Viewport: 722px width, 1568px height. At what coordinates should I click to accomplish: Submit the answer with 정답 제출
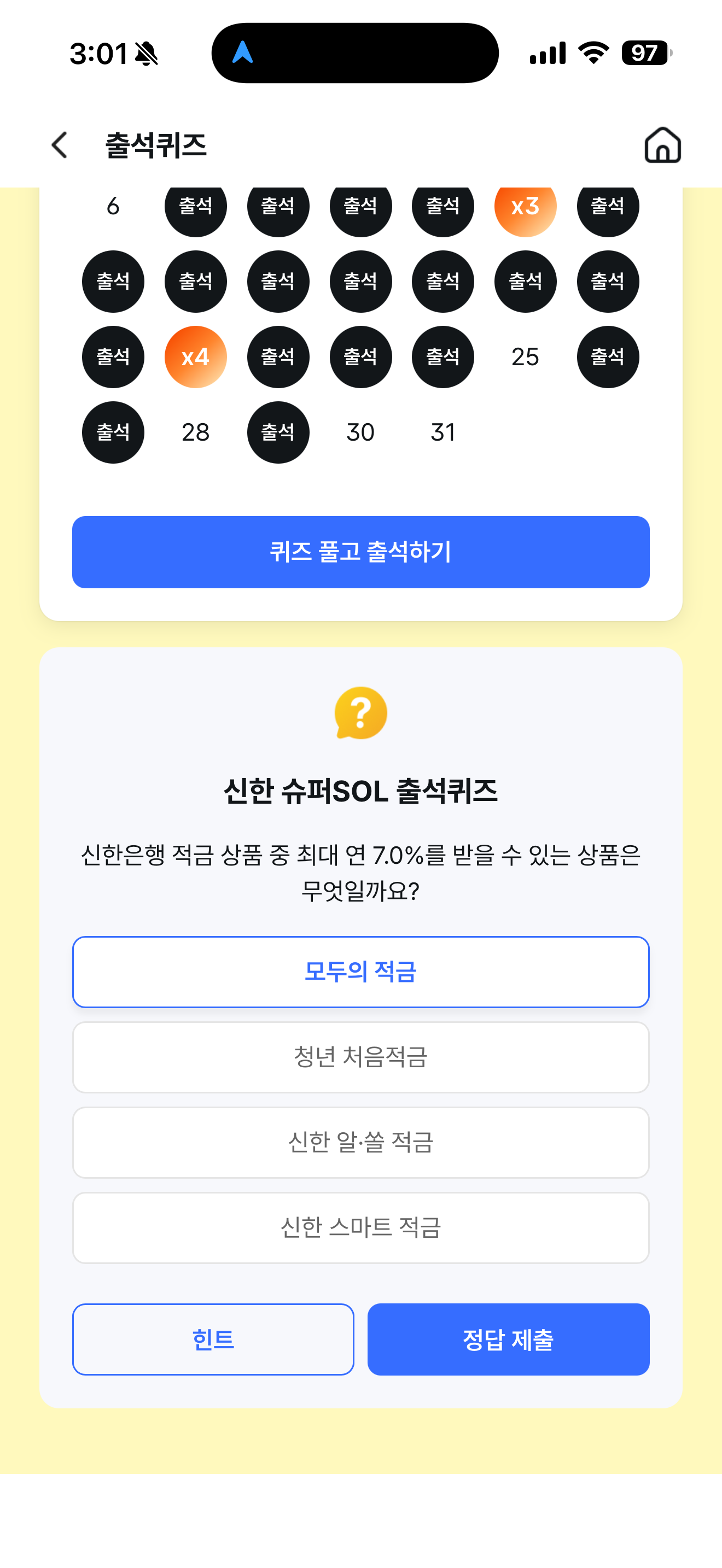pos(508,1339)
